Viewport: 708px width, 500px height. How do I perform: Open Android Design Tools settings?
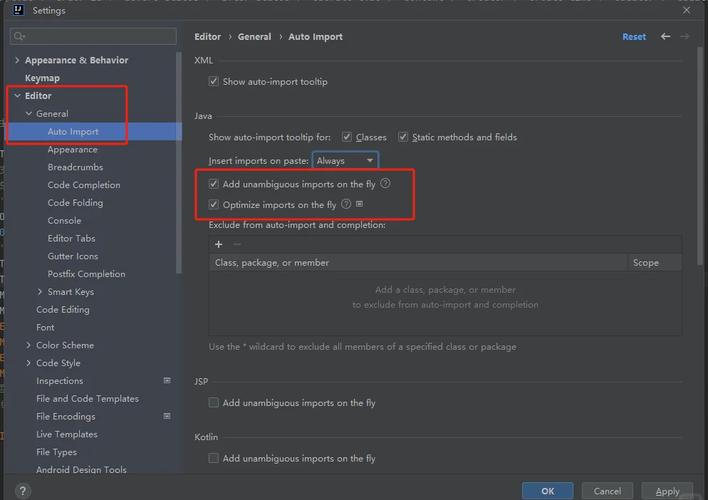click(81, 469)
